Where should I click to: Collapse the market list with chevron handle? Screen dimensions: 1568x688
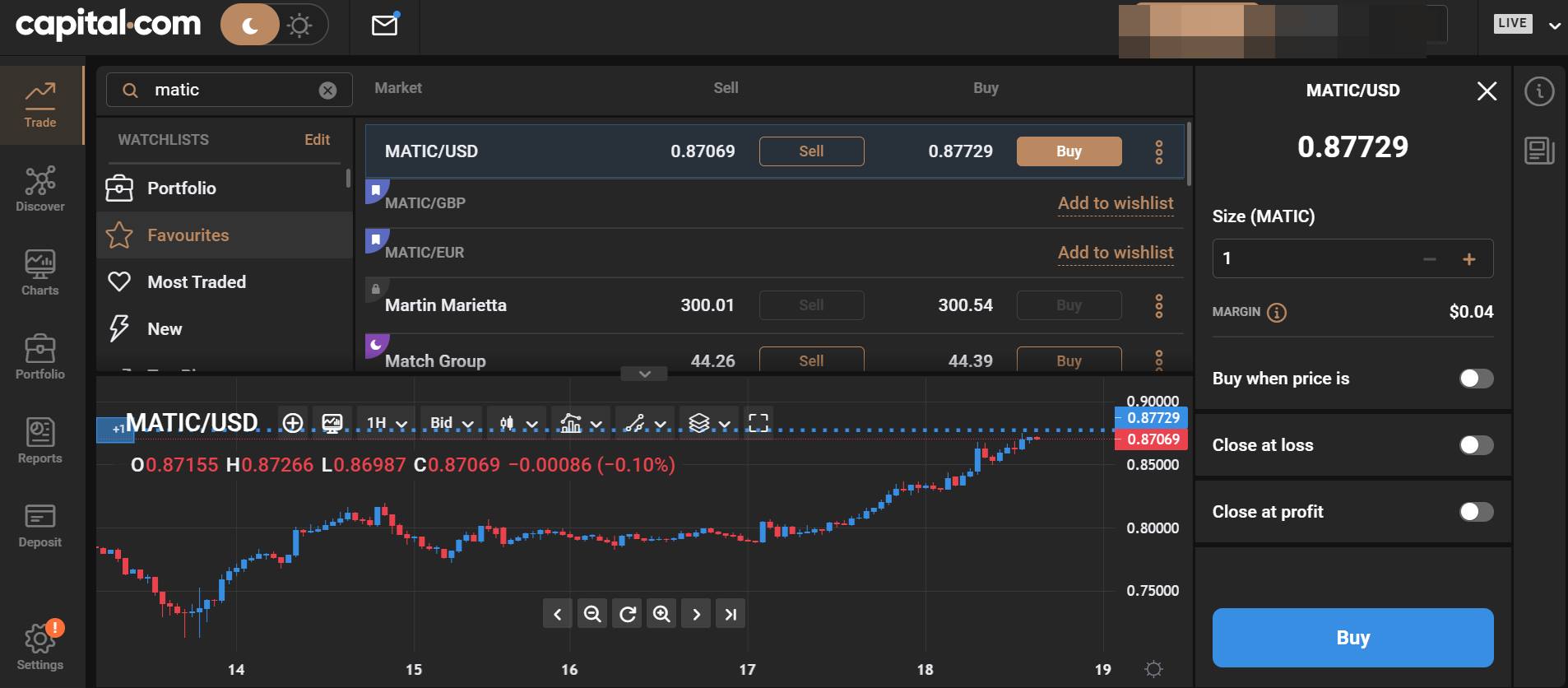pos(645,374)
